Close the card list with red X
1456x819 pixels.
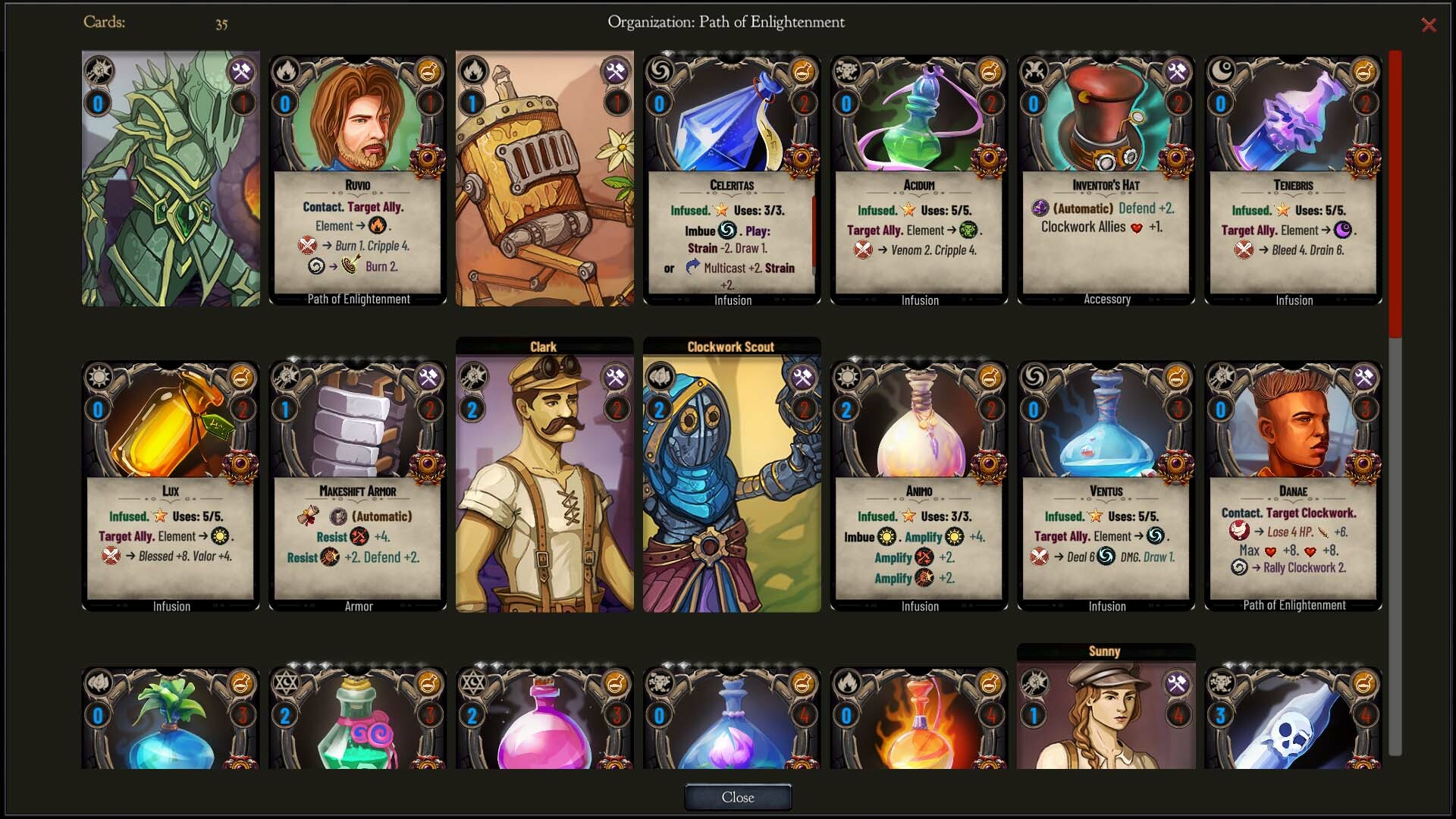[1429, 25]
